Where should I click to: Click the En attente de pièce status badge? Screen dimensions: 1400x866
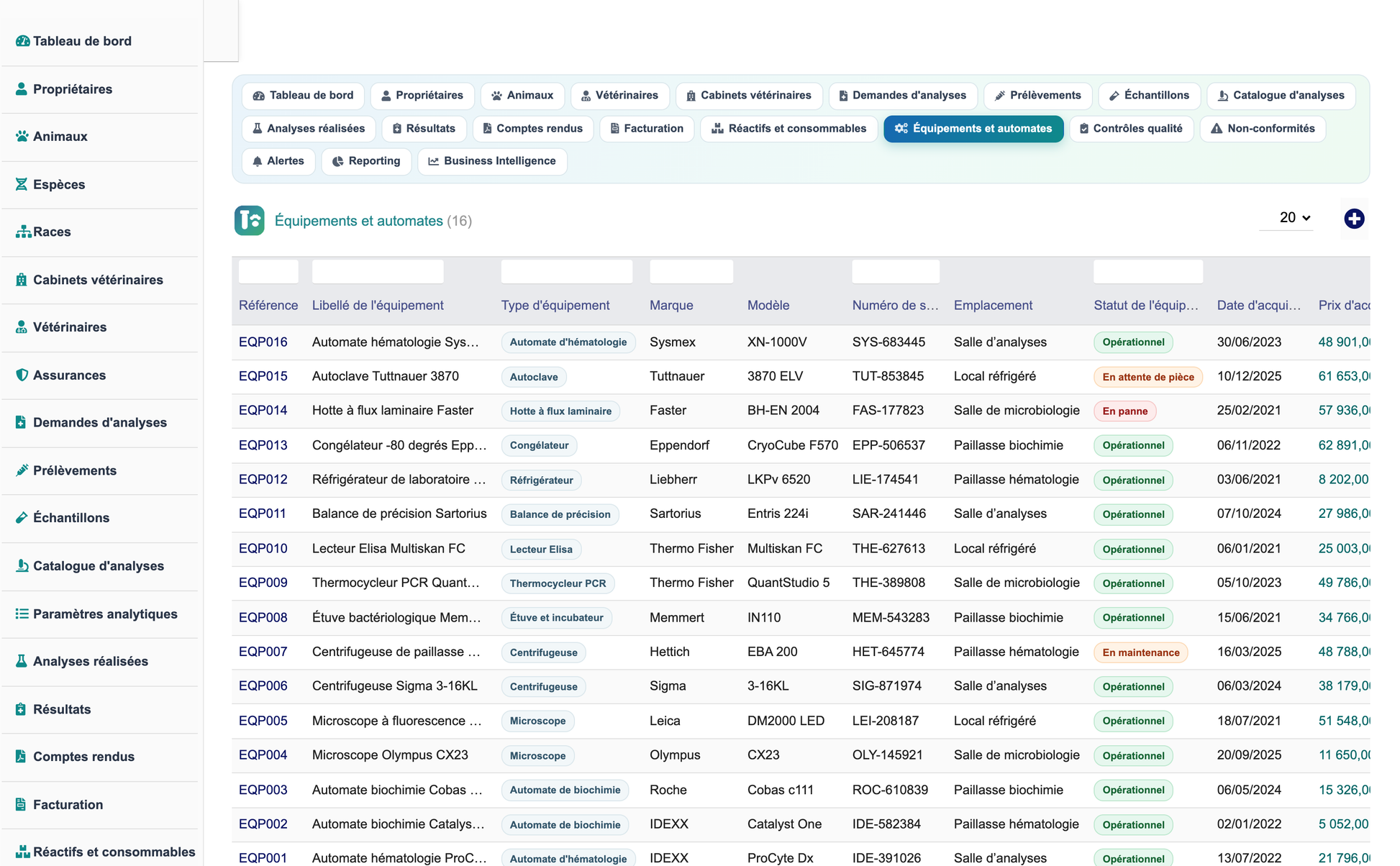(1147, 377)
